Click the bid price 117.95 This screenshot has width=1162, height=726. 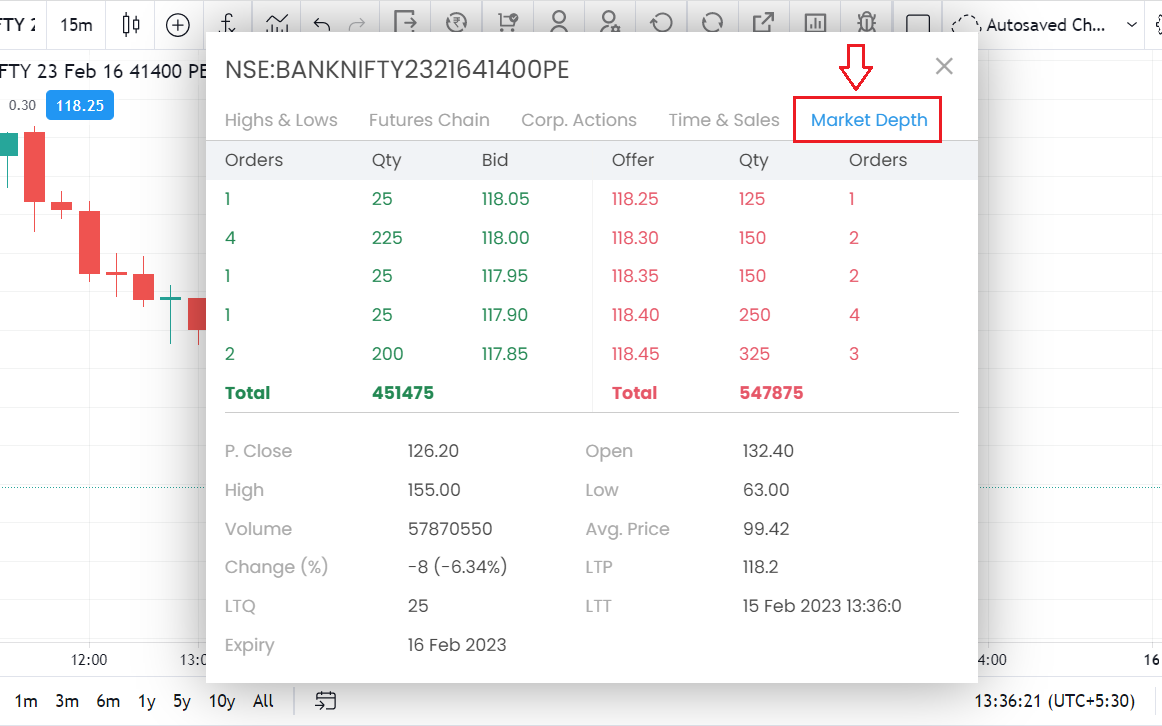505,276
